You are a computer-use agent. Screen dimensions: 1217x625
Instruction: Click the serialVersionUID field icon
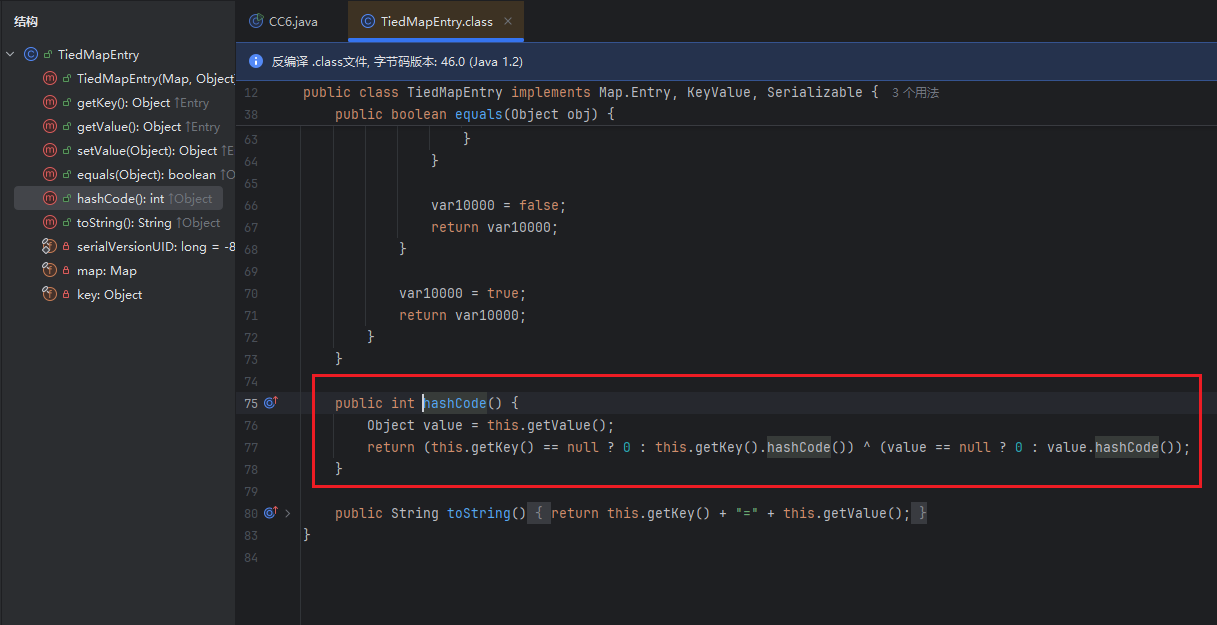click(50, 247)
